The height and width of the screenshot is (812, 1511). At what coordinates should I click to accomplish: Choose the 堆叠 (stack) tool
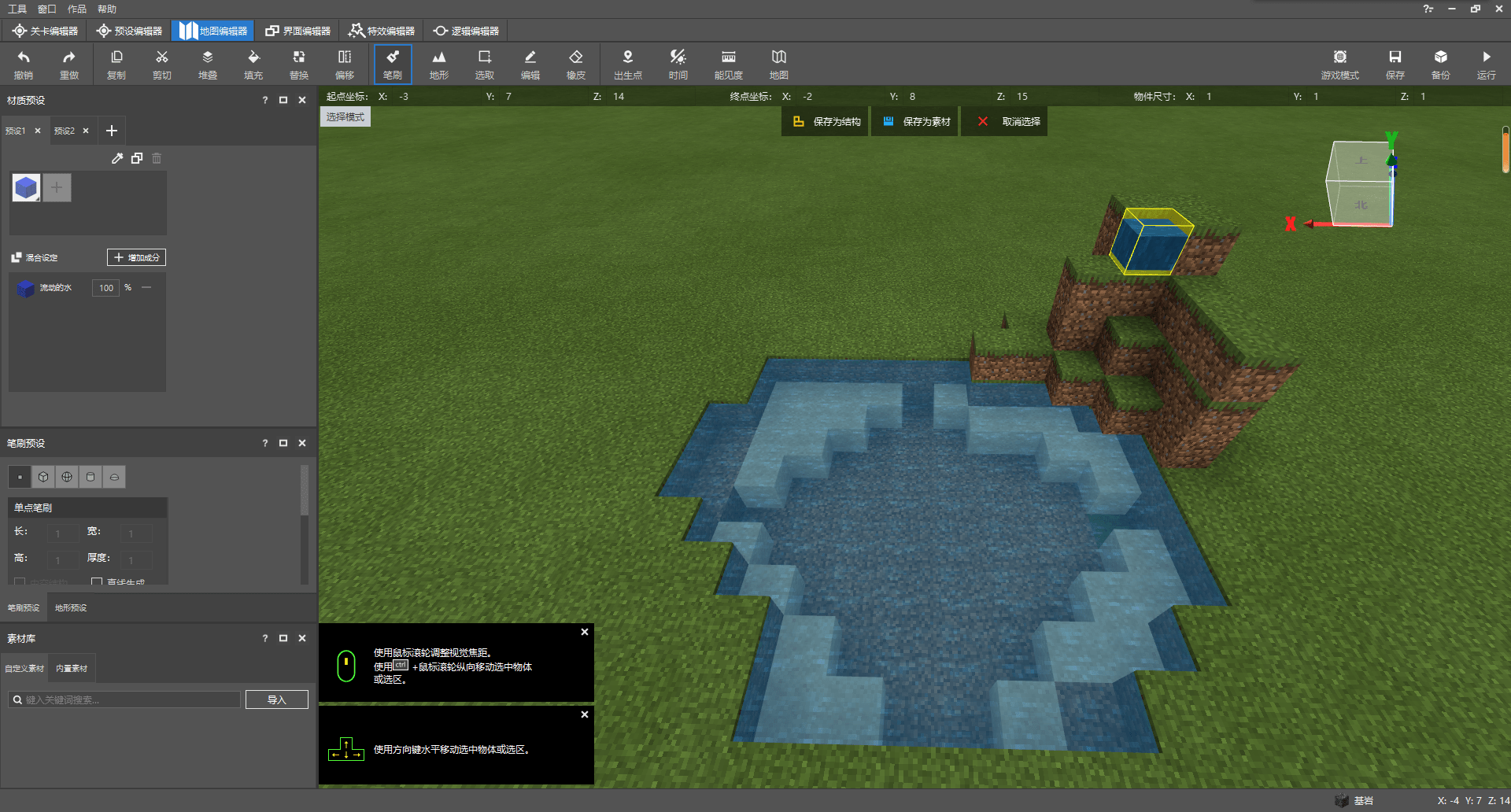point(208,65)
